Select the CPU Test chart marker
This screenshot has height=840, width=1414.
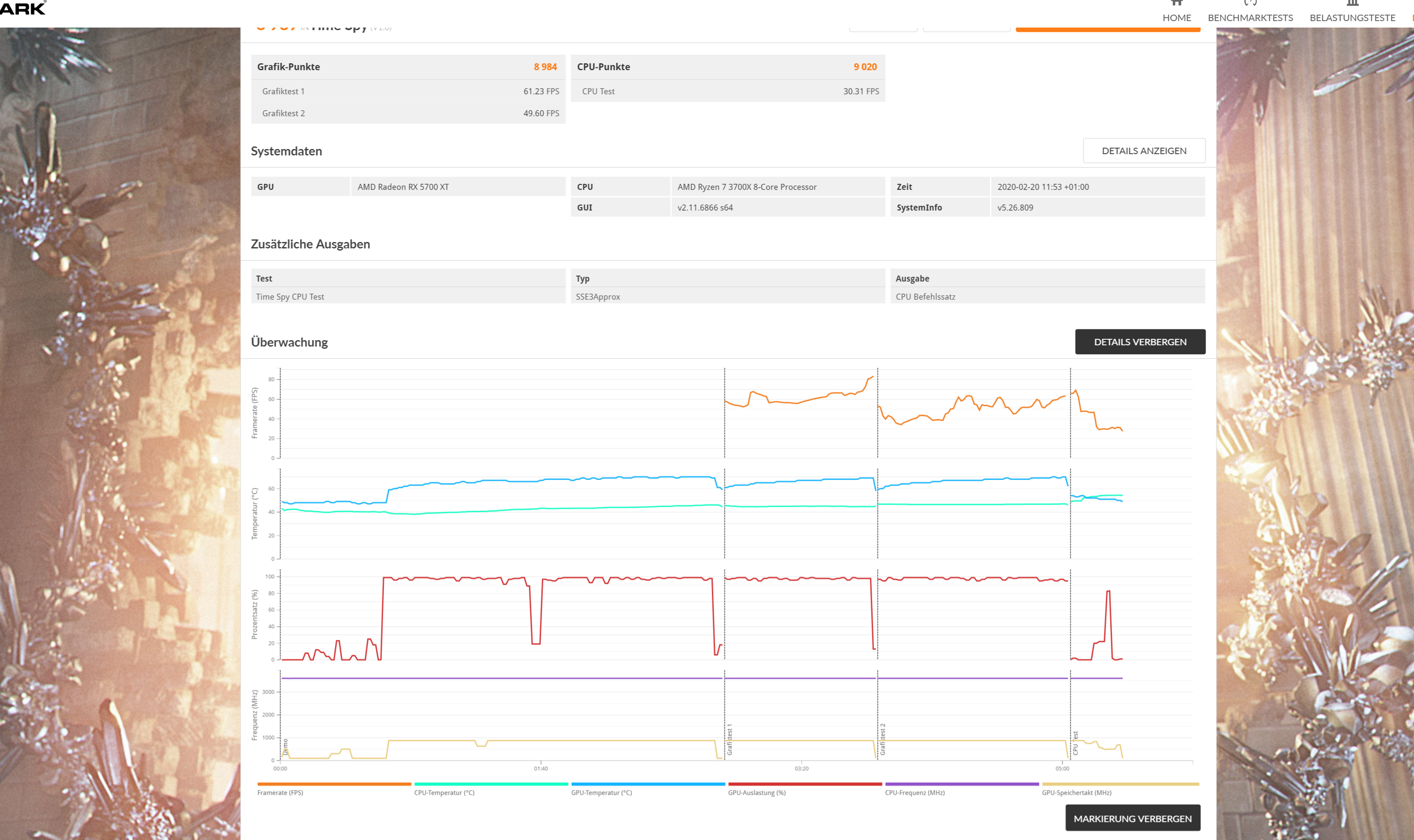click(x=1075, y=744)
